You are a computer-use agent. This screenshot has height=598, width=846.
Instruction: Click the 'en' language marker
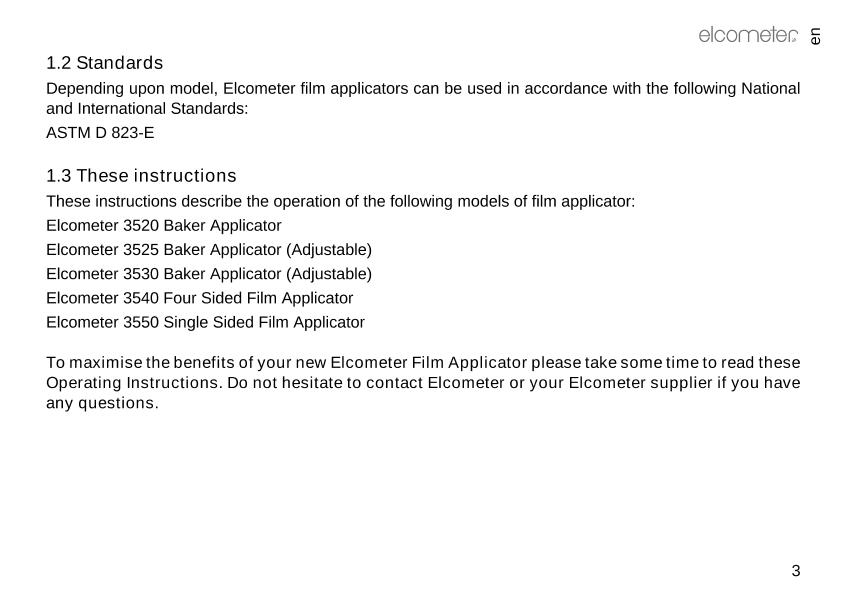click(815, 36)
